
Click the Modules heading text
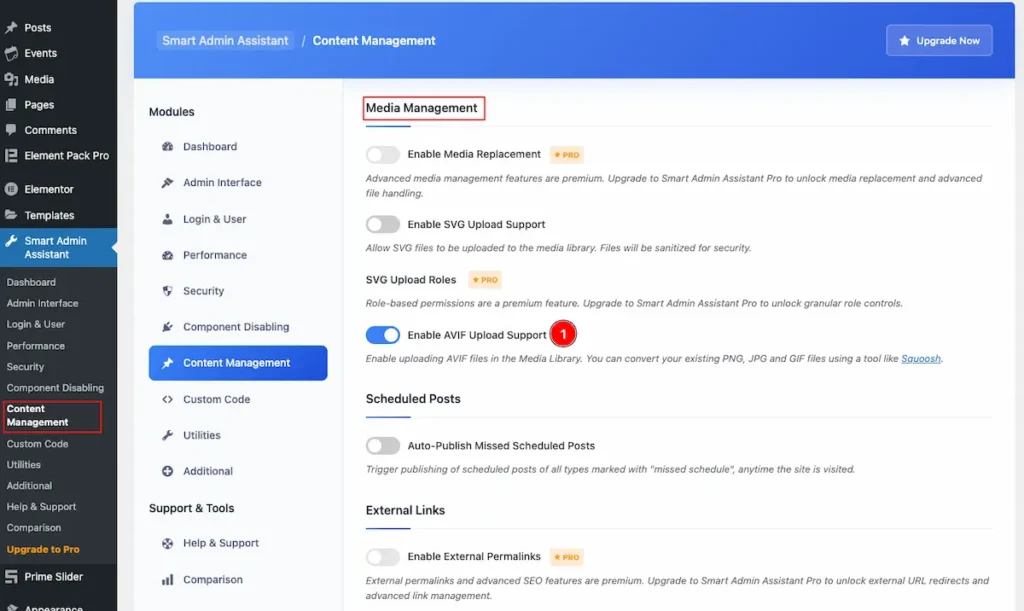click(x=172, y=112)
